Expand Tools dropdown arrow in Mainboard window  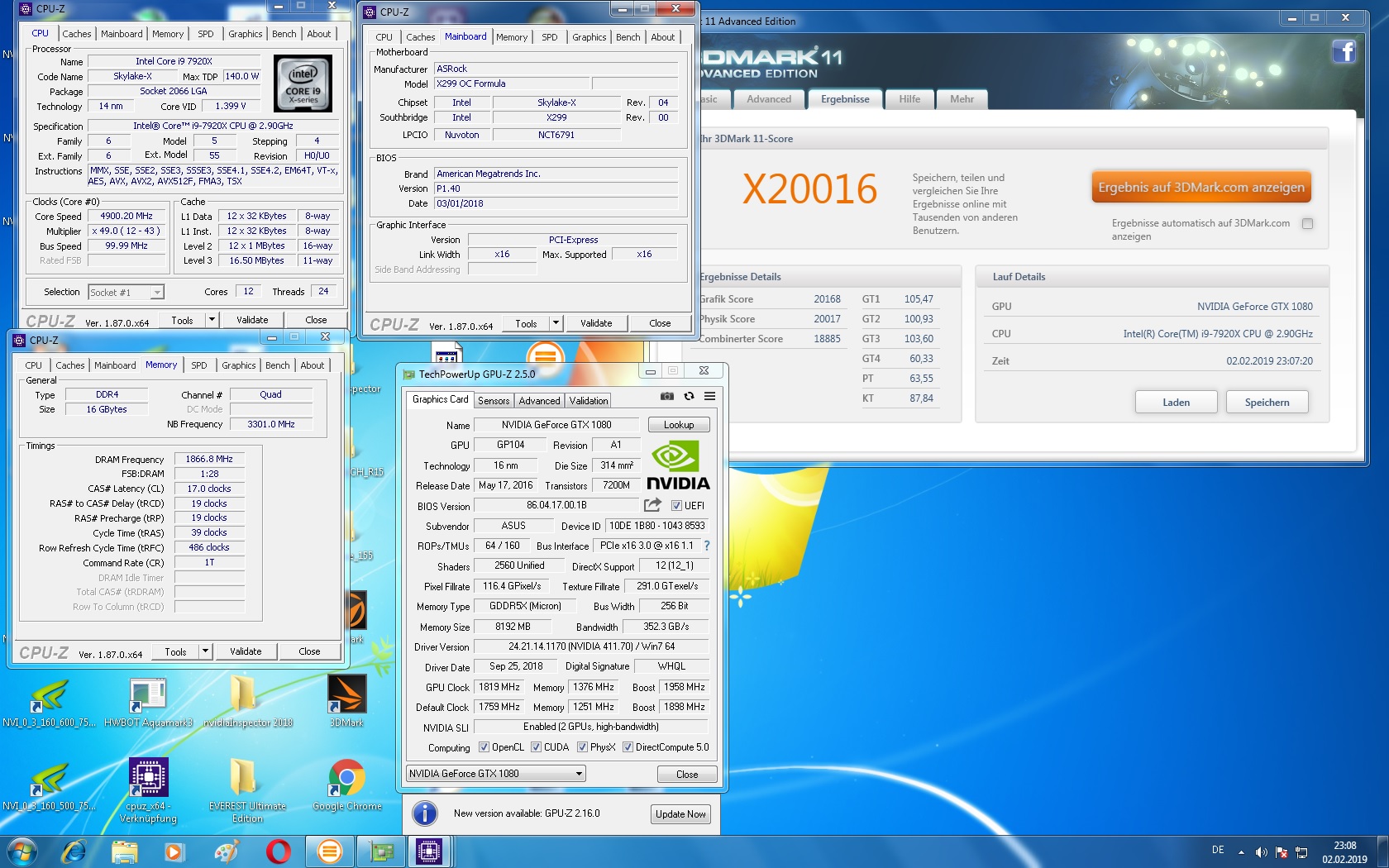pos(556,323)
